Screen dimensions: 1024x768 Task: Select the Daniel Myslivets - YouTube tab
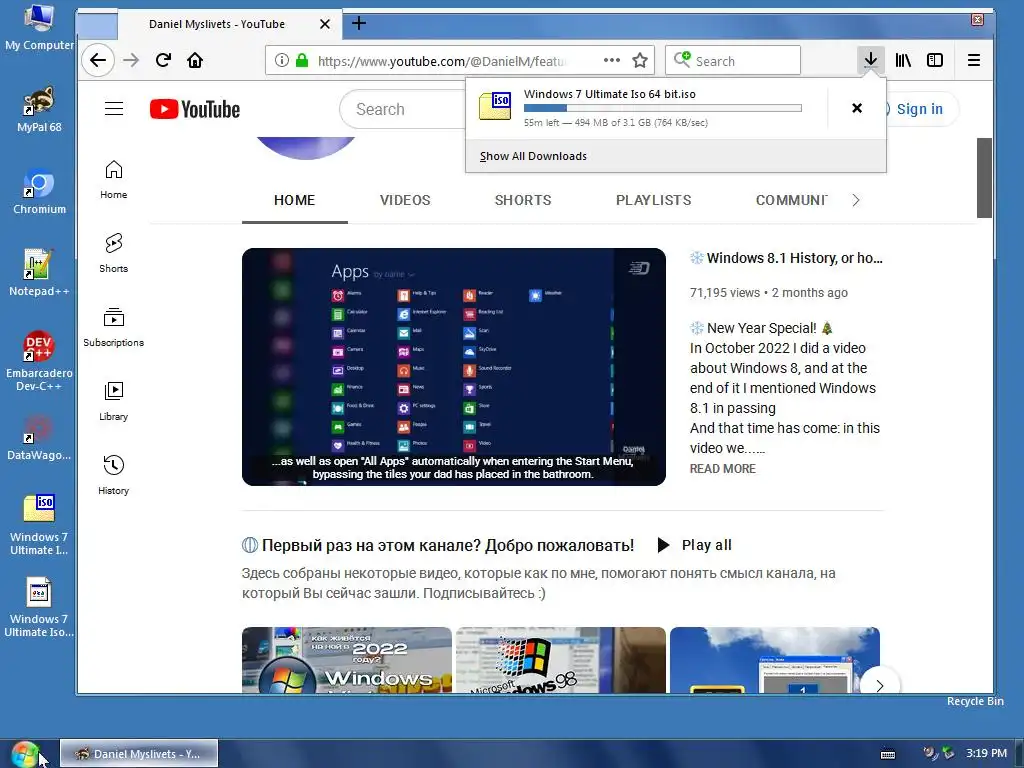point(217,24)
